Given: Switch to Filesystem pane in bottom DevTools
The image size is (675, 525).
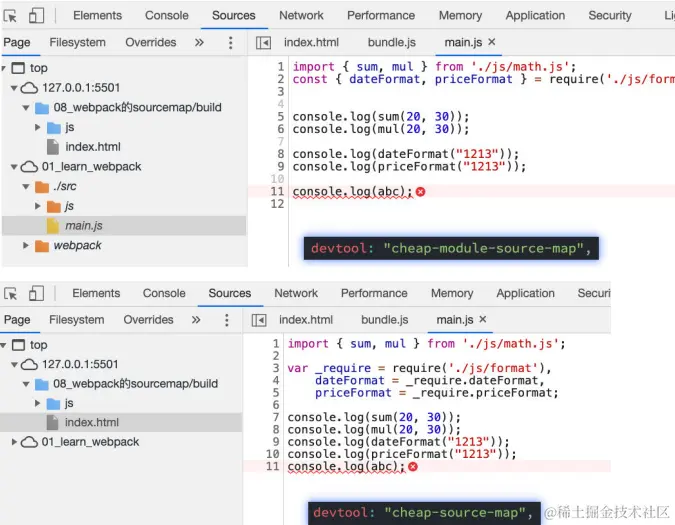Looking at the screenshot, I should click(x=77, y=320).
